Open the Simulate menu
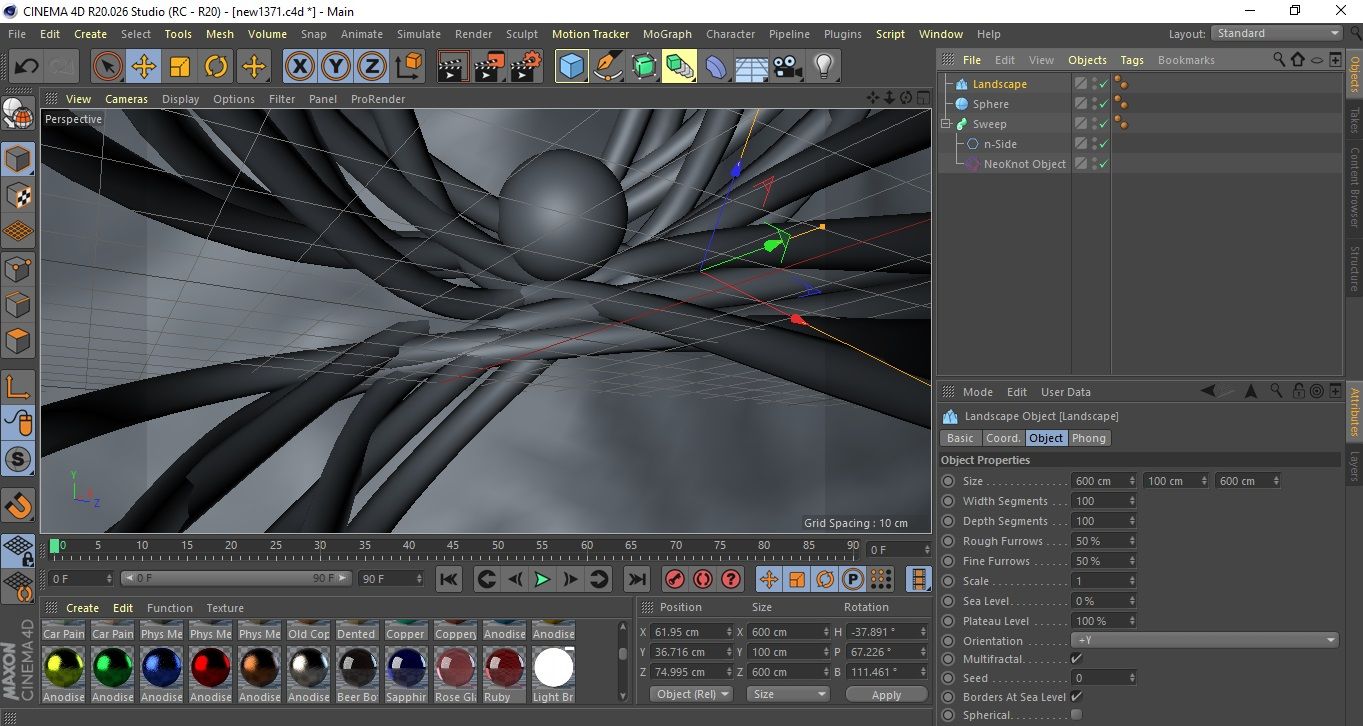 click(419, 34)
